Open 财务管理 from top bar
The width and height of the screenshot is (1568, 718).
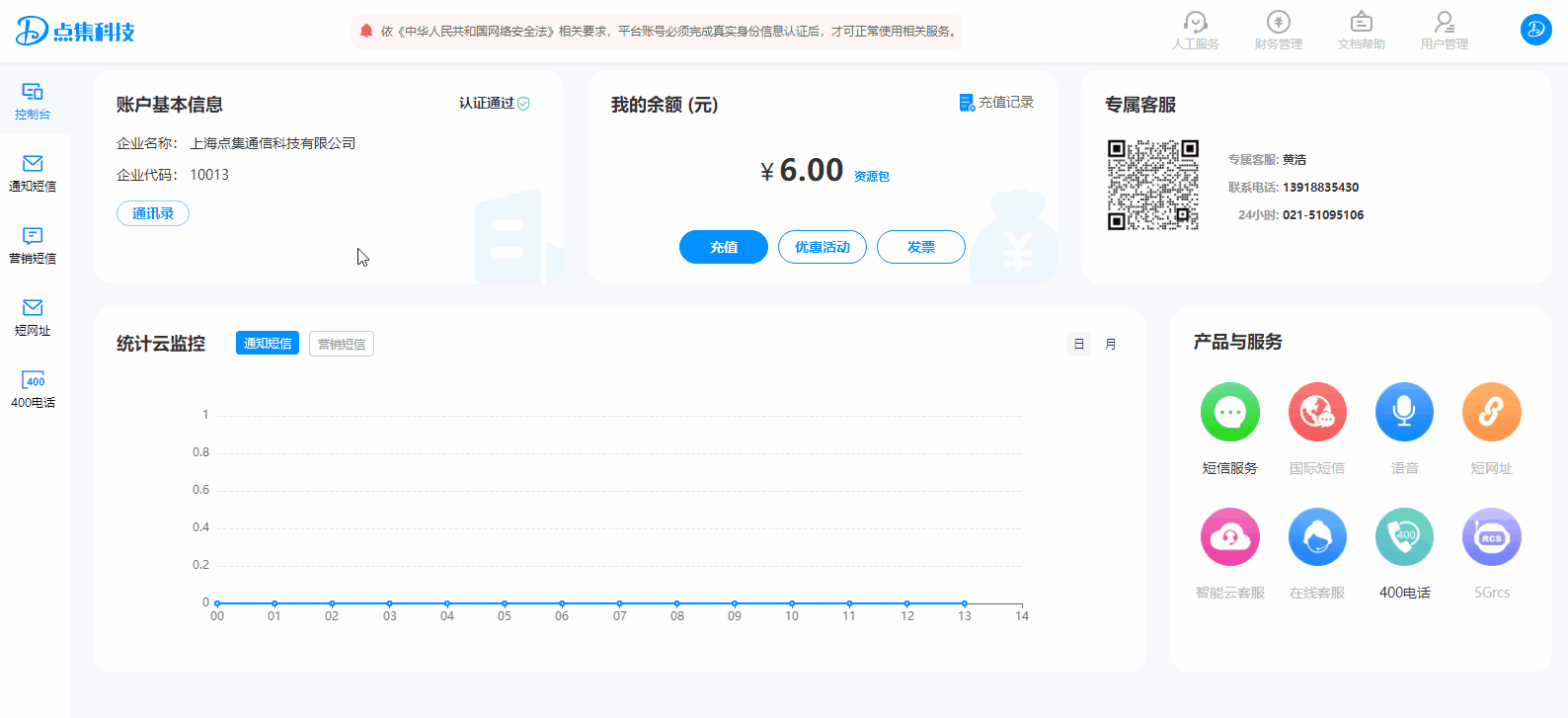1278,31
